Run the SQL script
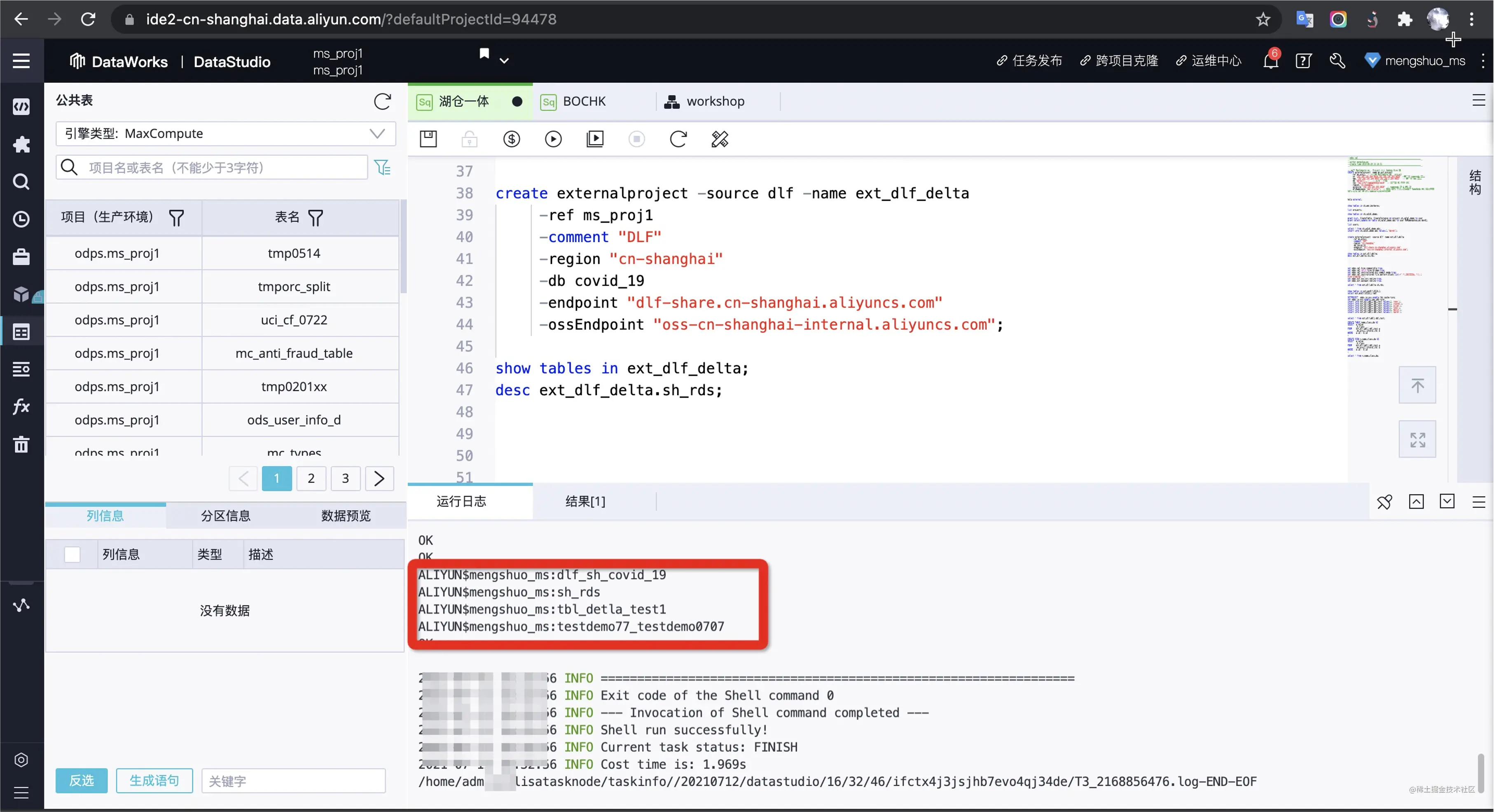The width and height of the screenshot is (1494, 812). (553, 139)
